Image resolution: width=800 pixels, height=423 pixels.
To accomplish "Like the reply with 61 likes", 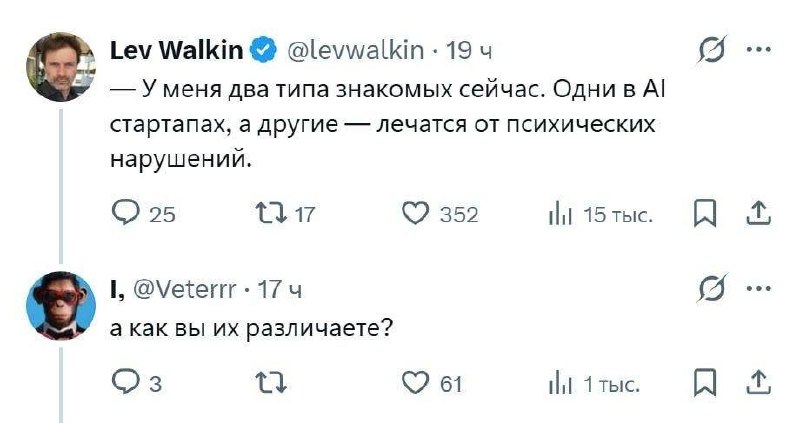I will pos(432,383).
